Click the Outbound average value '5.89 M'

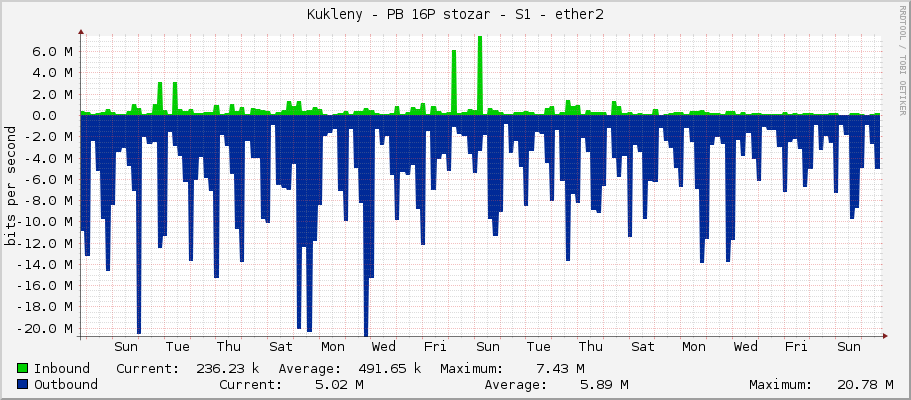click(x=604, y=384)
